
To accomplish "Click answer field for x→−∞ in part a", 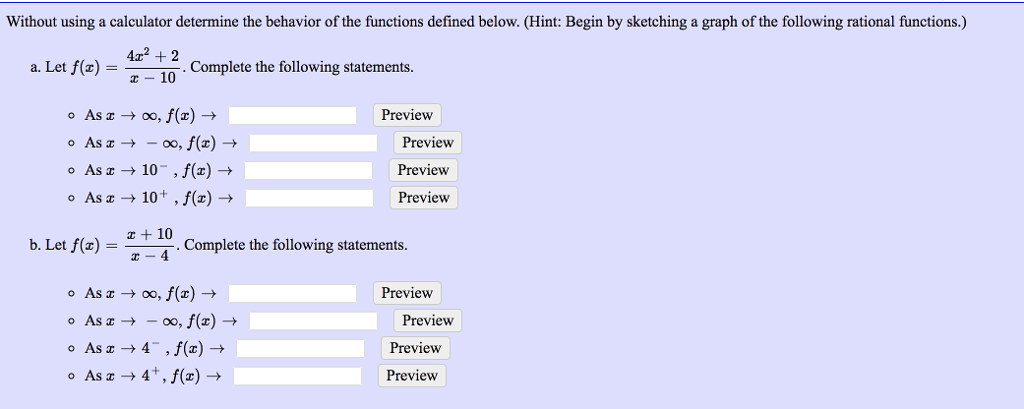I will [x=313, y=143].
